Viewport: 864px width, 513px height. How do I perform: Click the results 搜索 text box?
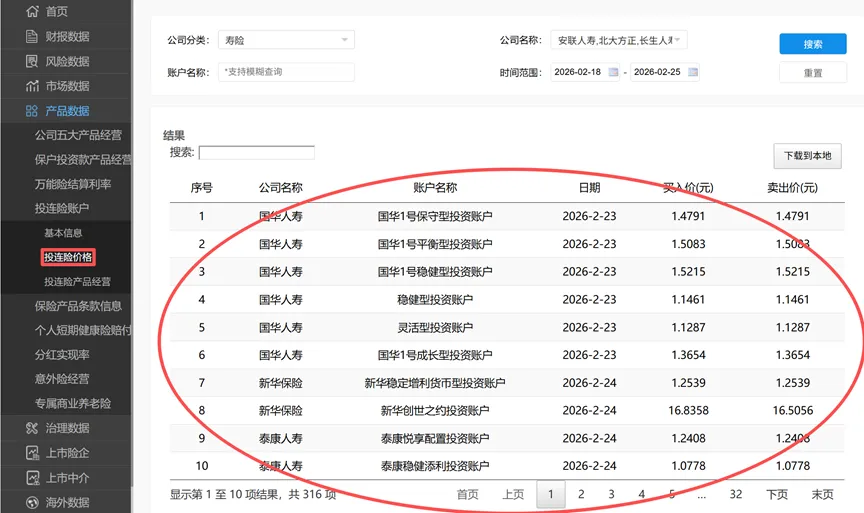coord(257,153)
